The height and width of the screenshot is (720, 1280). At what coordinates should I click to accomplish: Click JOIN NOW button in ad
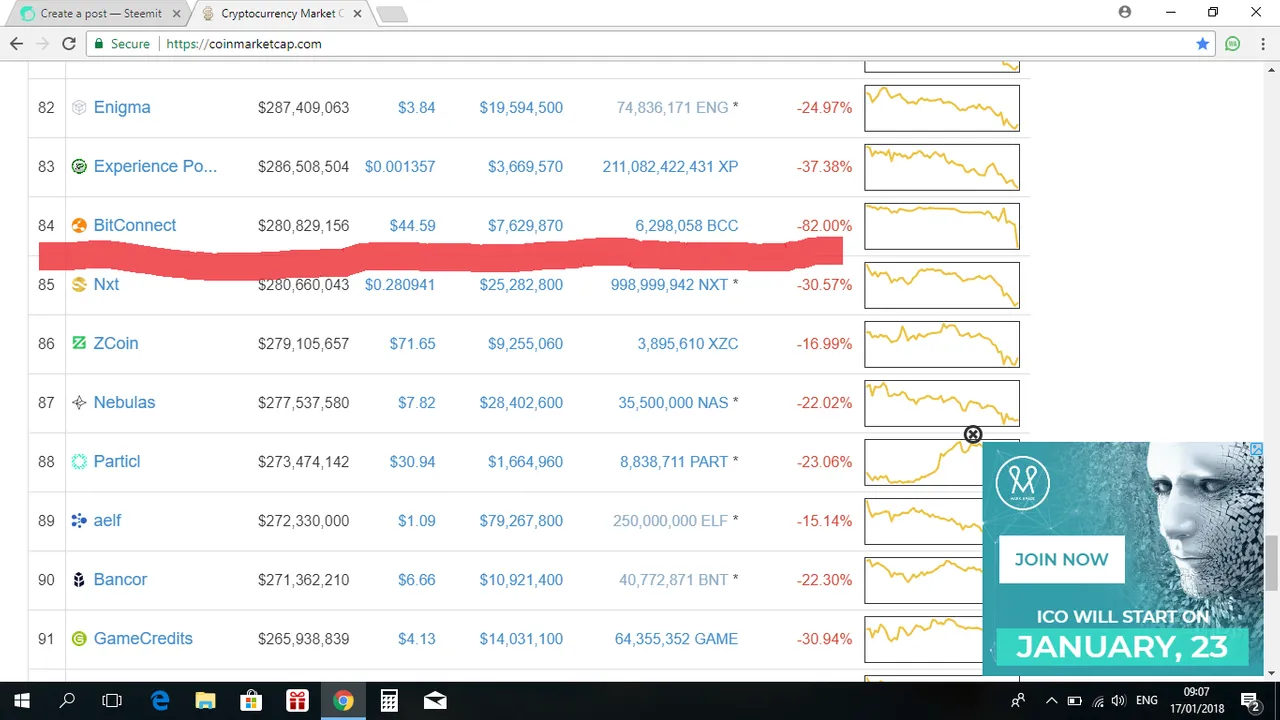[1061, 559]
